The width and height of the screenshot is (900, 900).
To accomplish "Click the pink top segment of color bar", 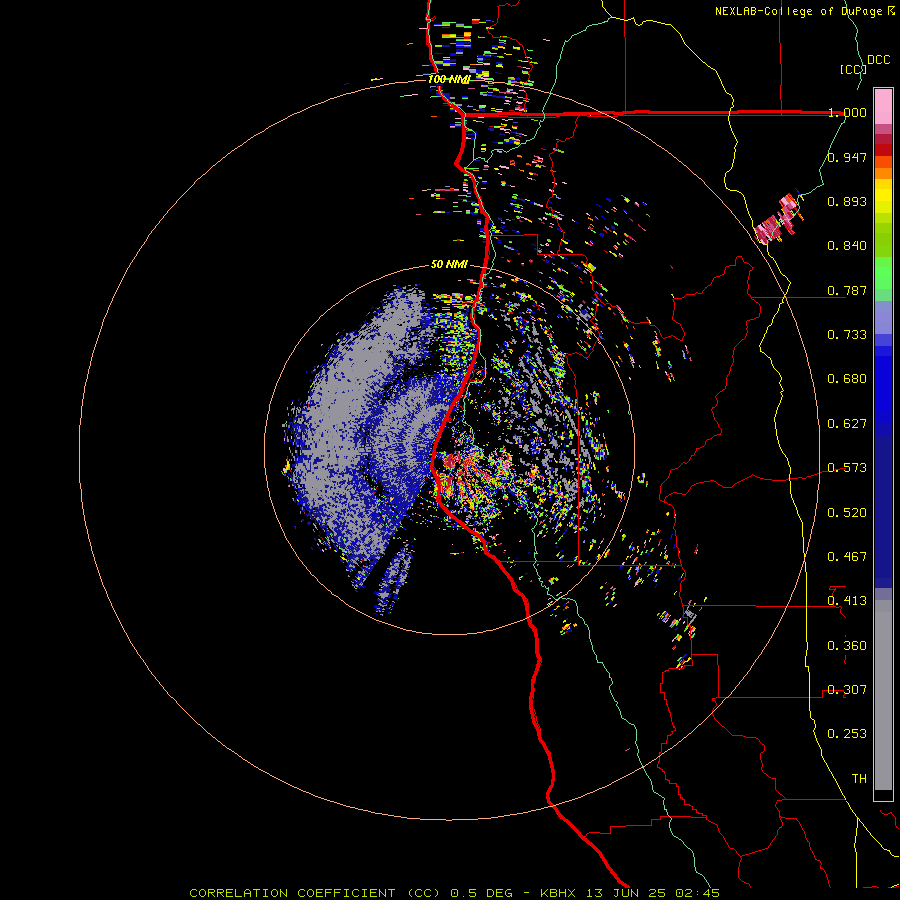I will coord(883,107).
